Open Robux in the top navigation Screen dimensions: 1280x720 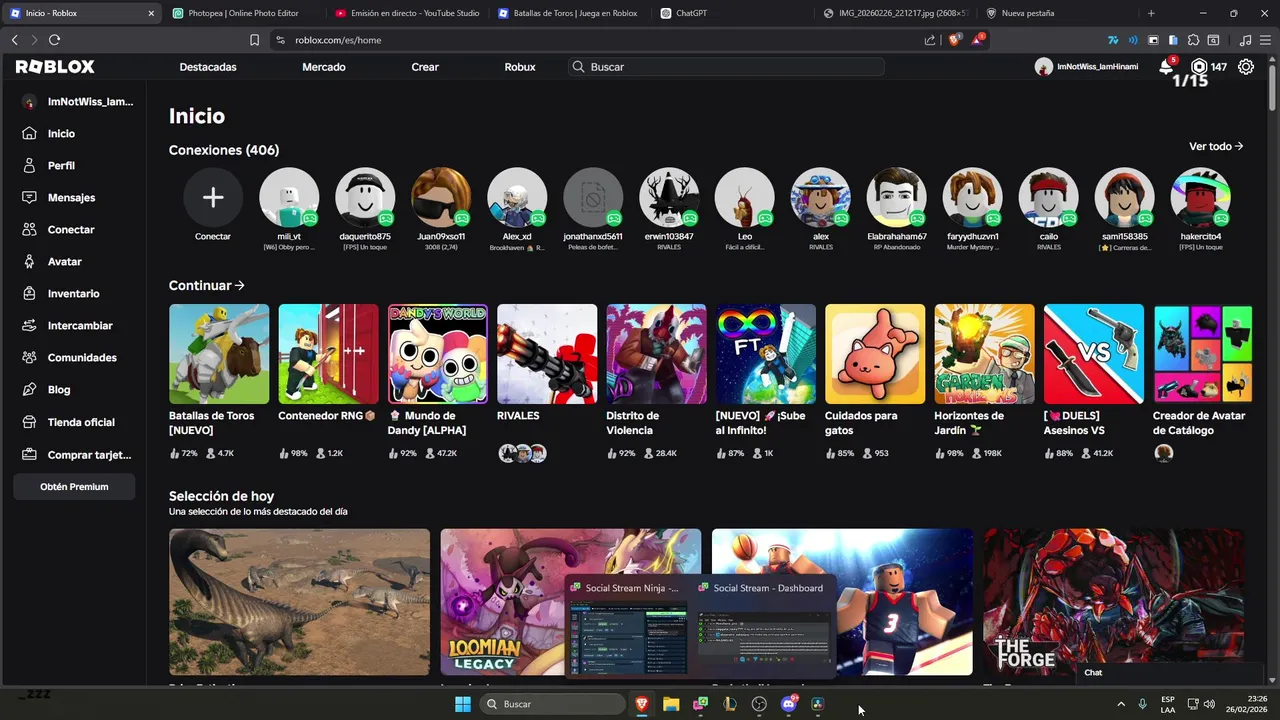click(520, 67)
